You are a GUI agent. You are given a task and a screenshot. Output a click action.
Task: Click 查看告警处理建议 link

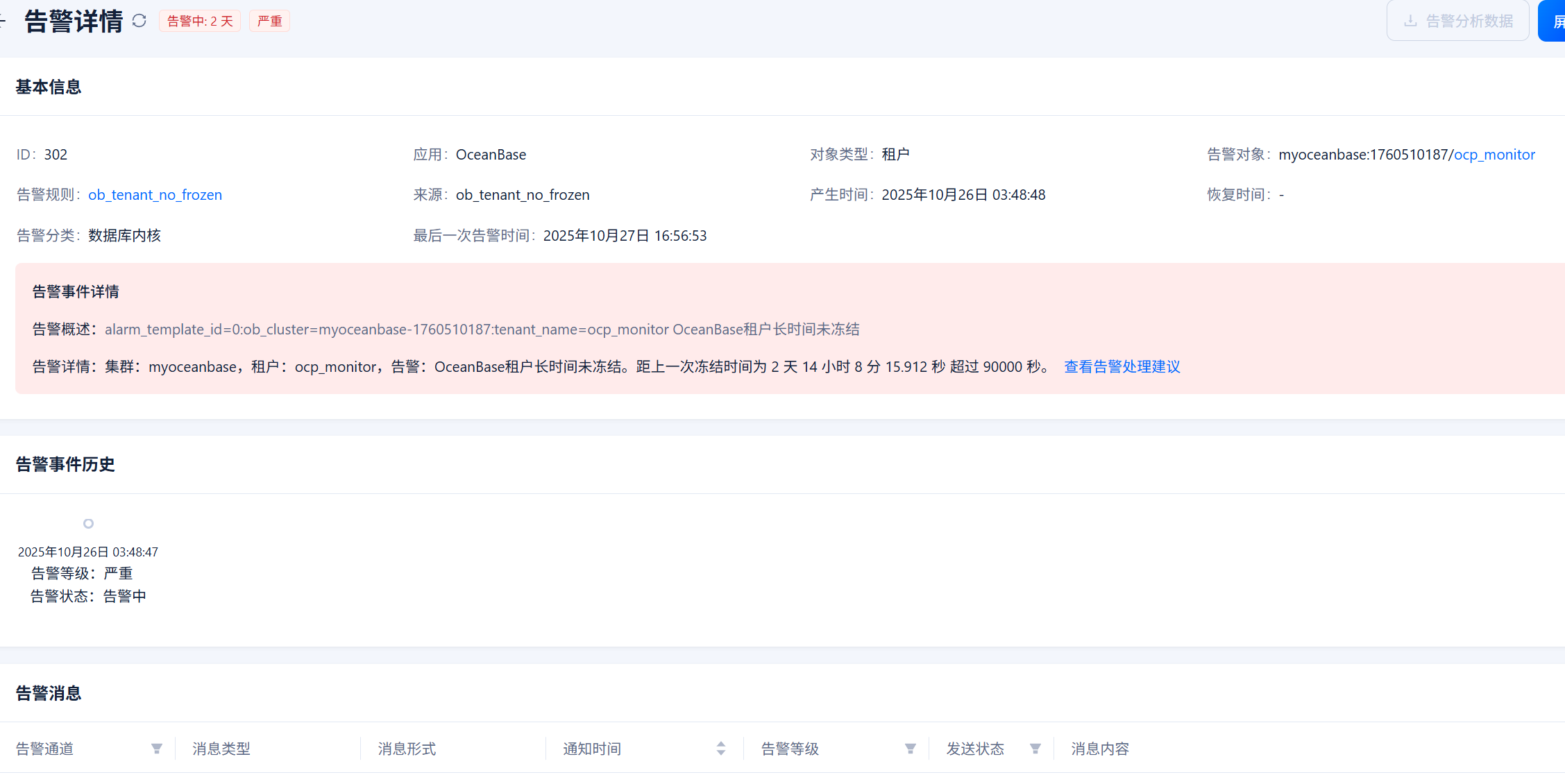[1122, 366]
